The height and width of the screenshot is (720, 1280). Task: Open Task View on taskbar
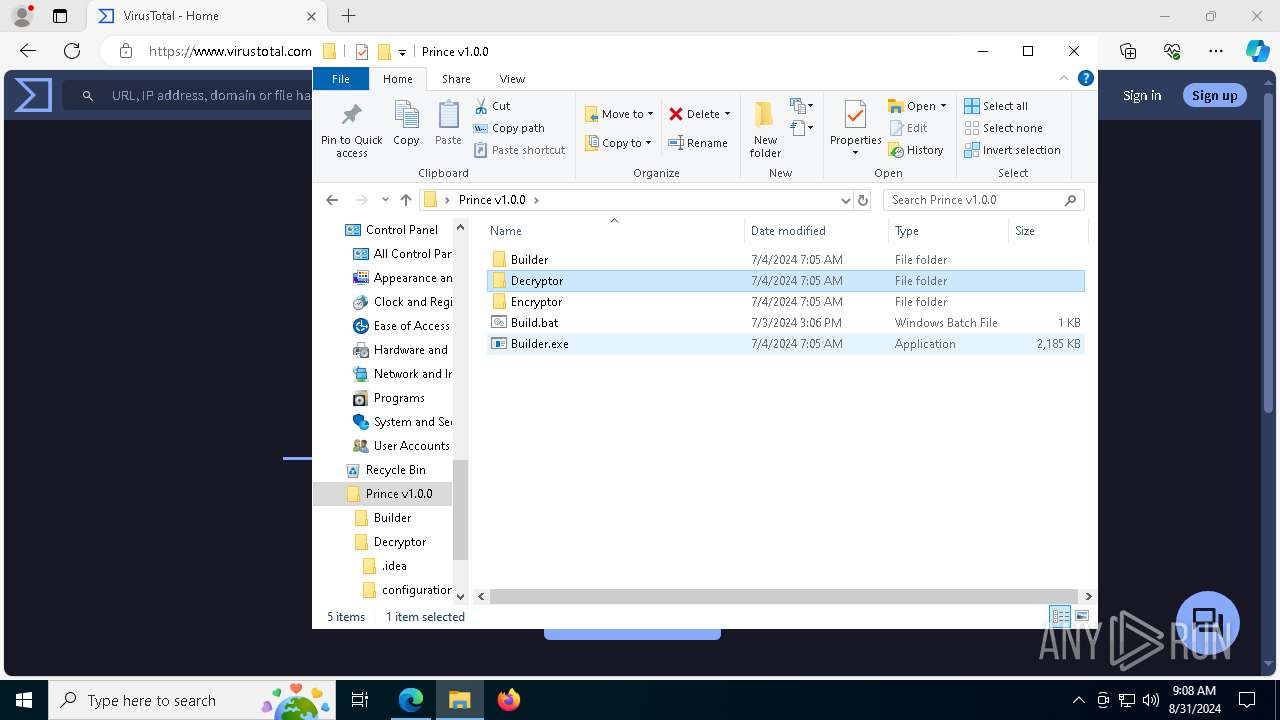click(x=360, y=700)
